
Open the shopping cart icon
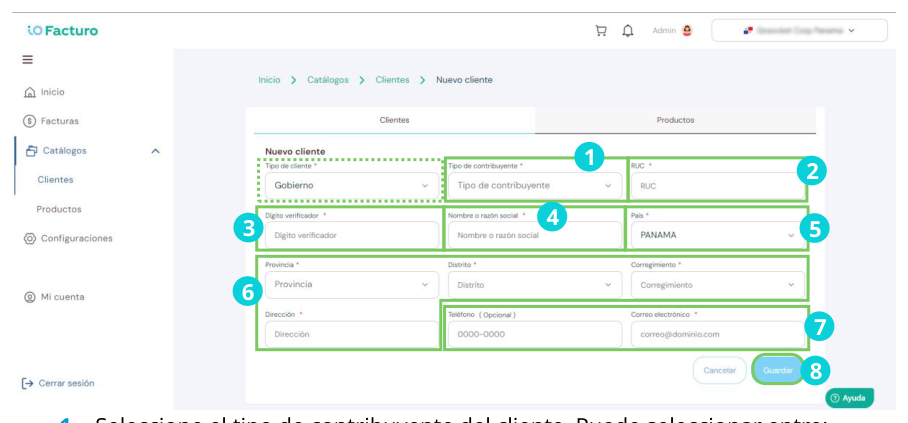[601, 31]
